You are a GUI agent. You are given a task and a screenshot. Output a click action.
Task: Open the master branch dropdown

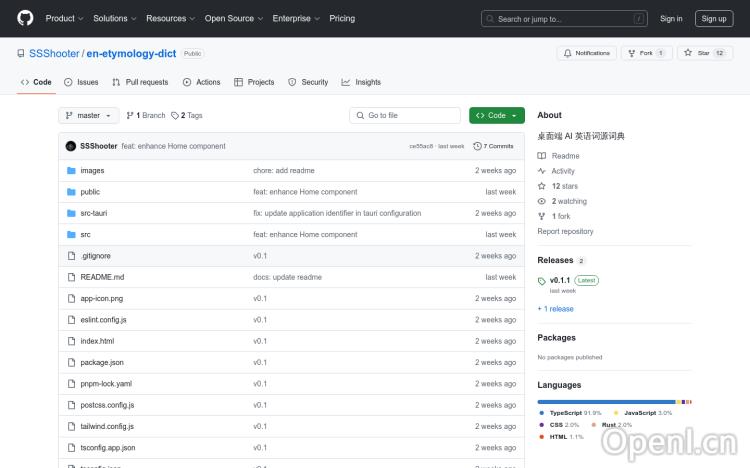[x=88, y=116]
